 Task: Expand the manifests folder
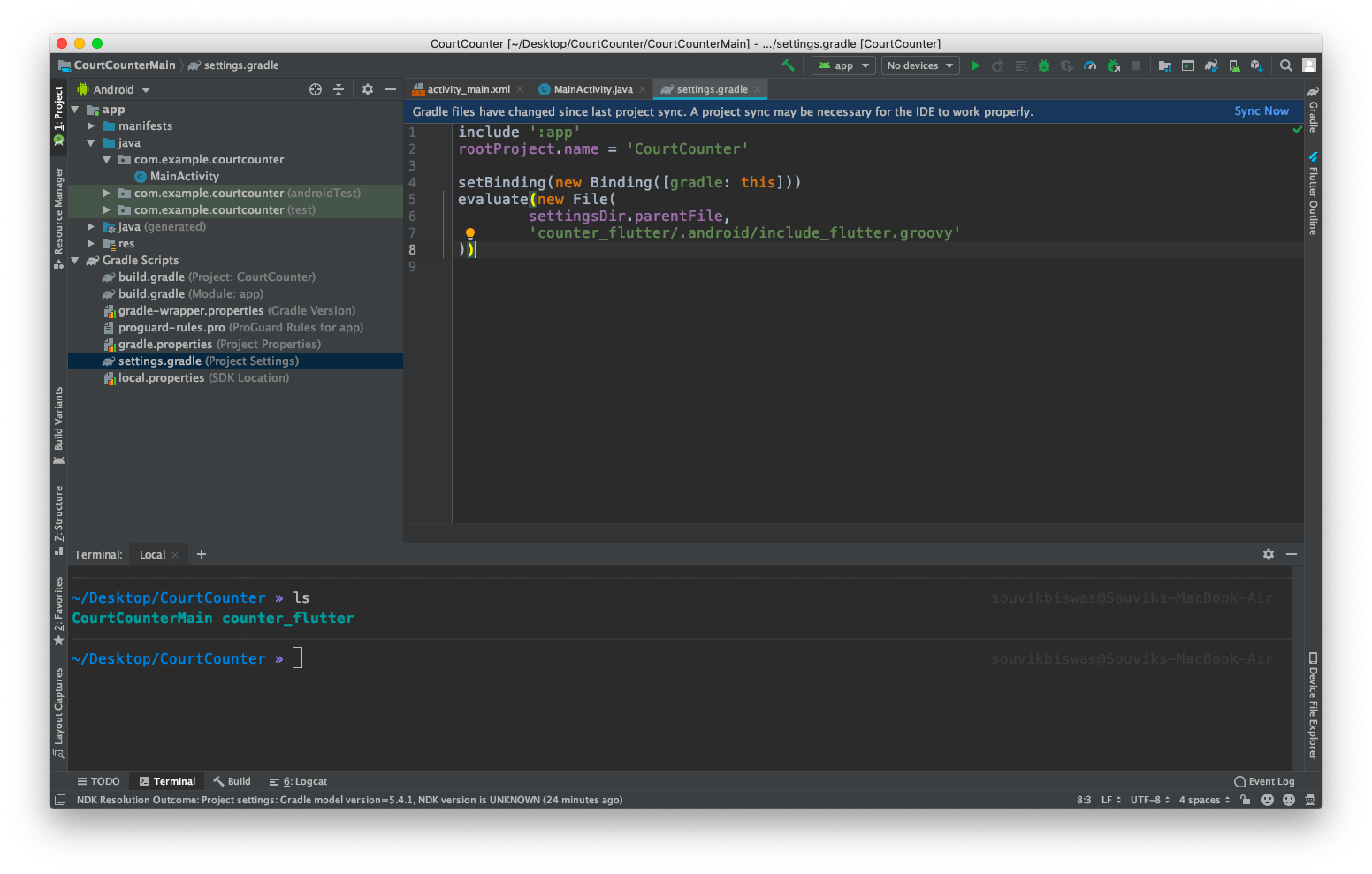pos(91,126)
